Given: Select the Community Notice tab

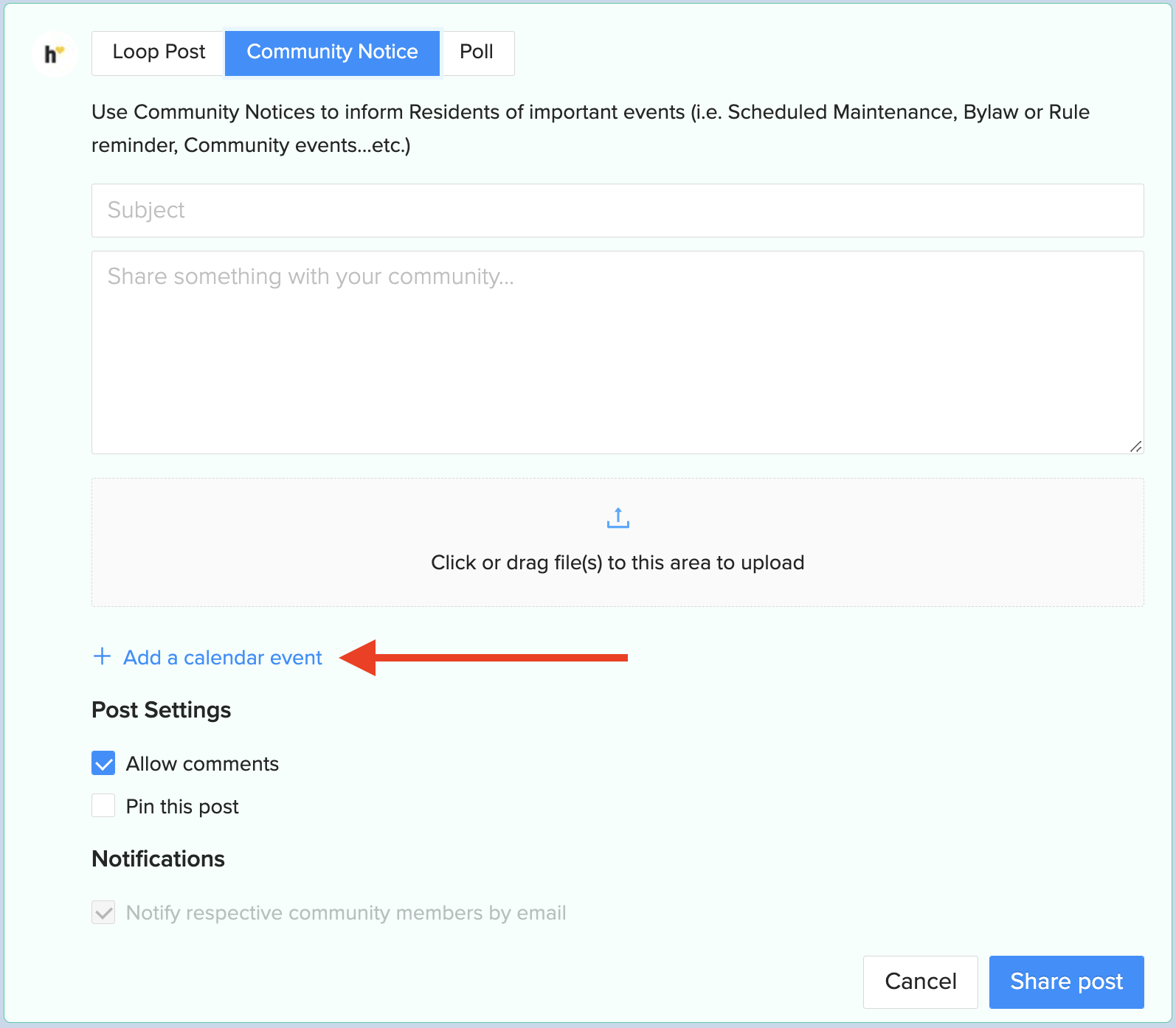Looking at the screenshot, I should pos(332,52).
